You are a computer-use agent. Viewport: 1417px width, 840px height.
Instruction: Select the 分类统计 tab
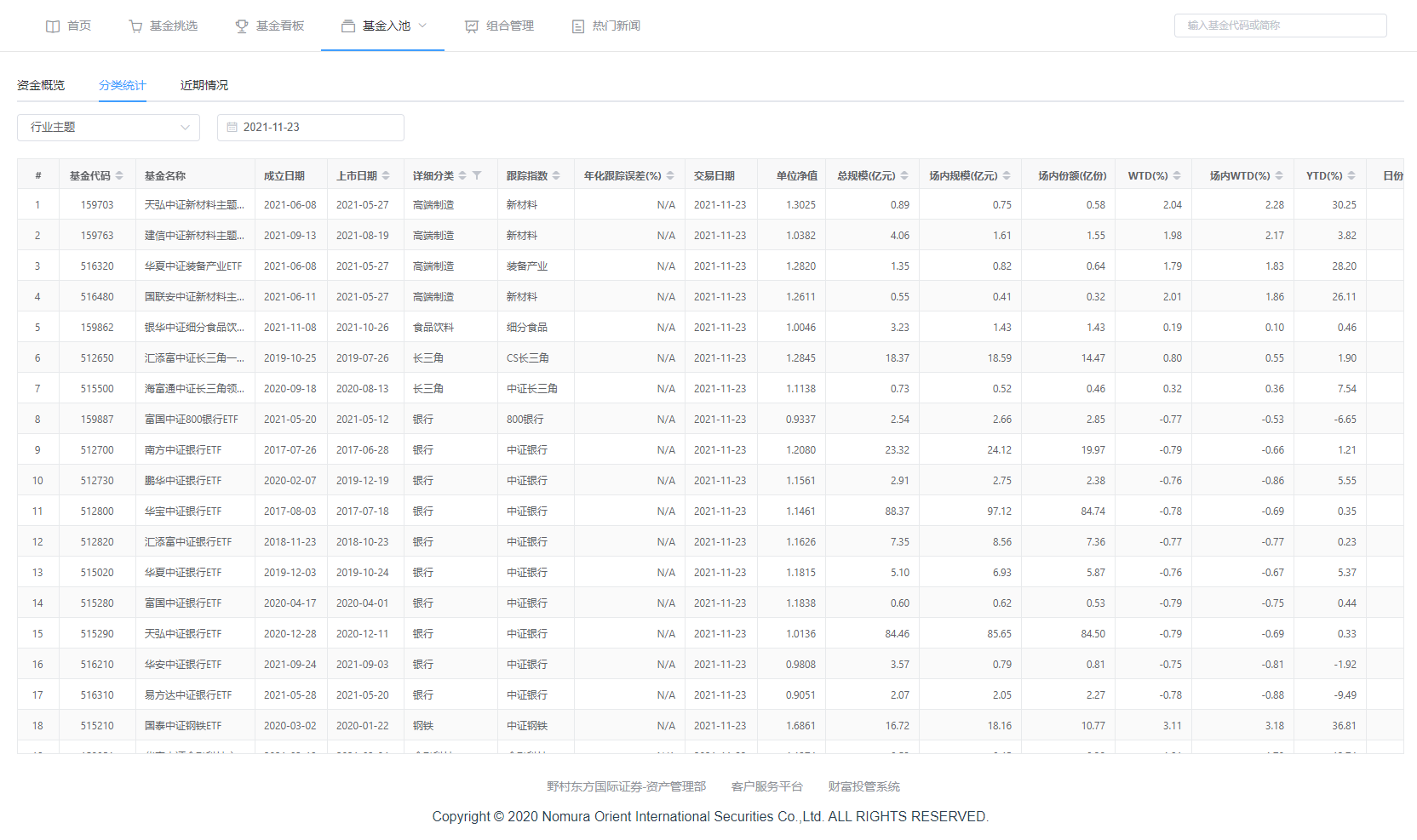pyautogui.click(x=123, y=85)
